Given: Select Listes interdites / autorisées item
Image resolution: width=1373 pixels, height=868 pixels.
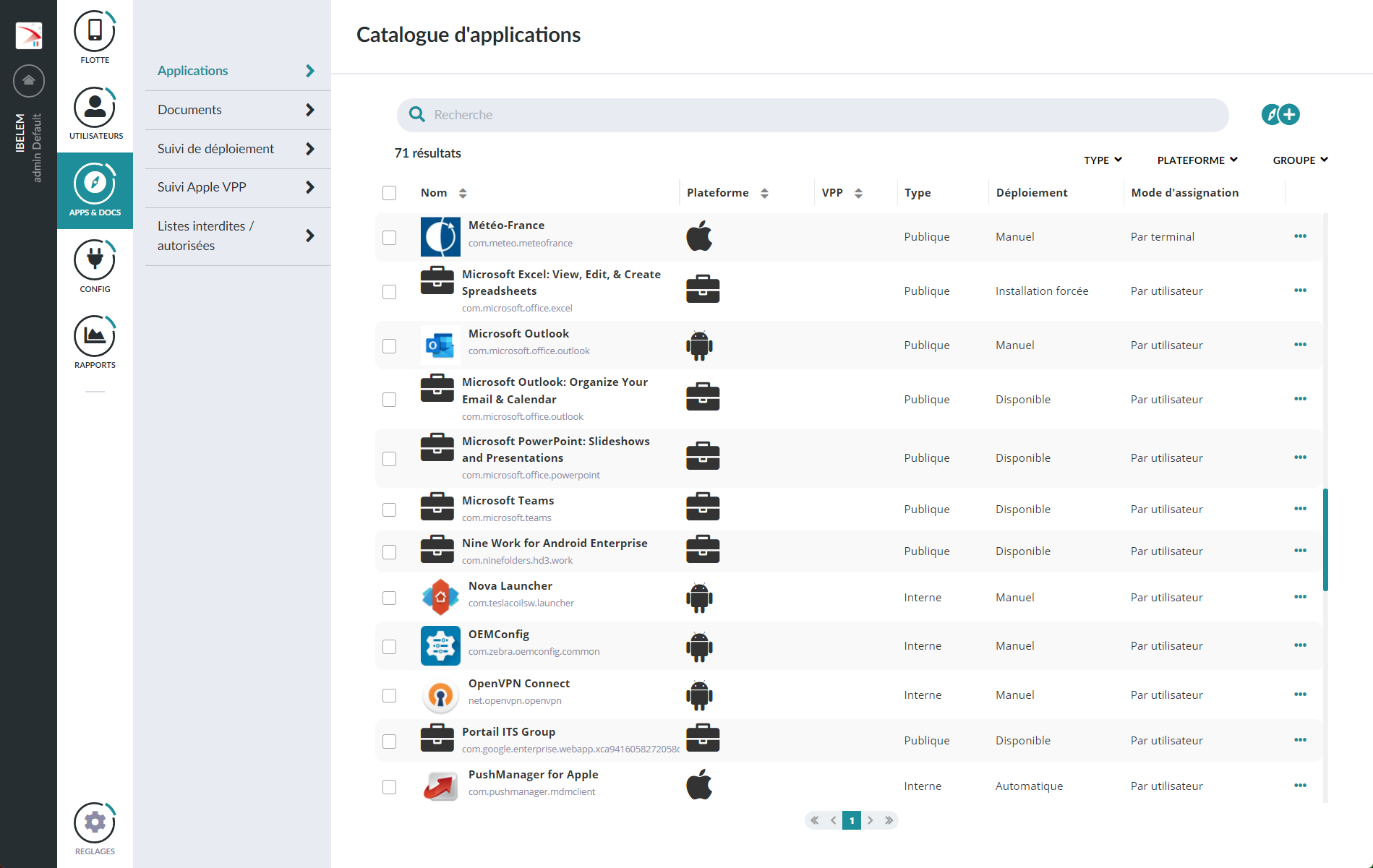Looking at the screenshot, I should pyautogui.click(x=238, y=236).
